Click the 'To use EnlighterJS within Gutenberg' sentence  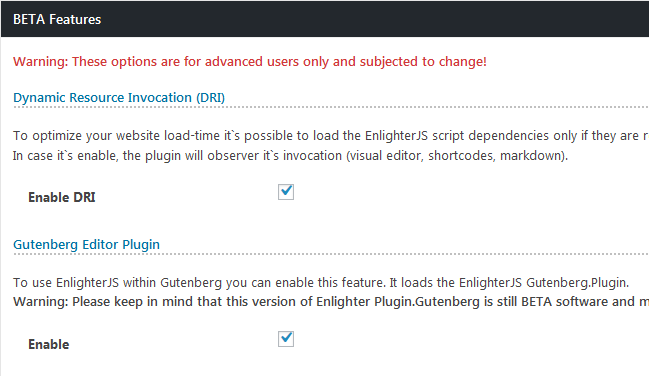[321, 283]
